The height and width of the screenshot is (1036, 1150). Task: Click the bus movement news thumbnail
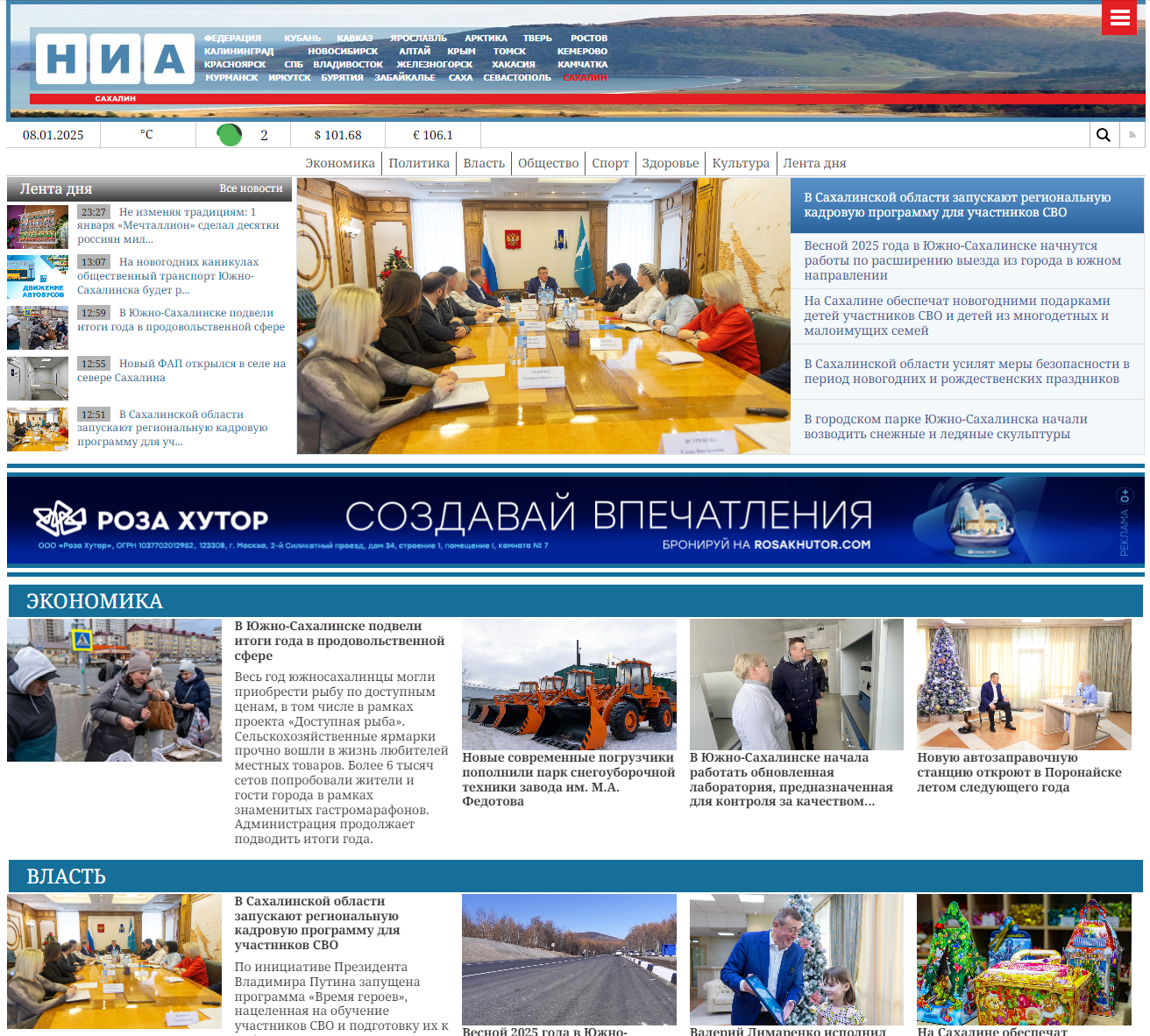coord(38,277)
